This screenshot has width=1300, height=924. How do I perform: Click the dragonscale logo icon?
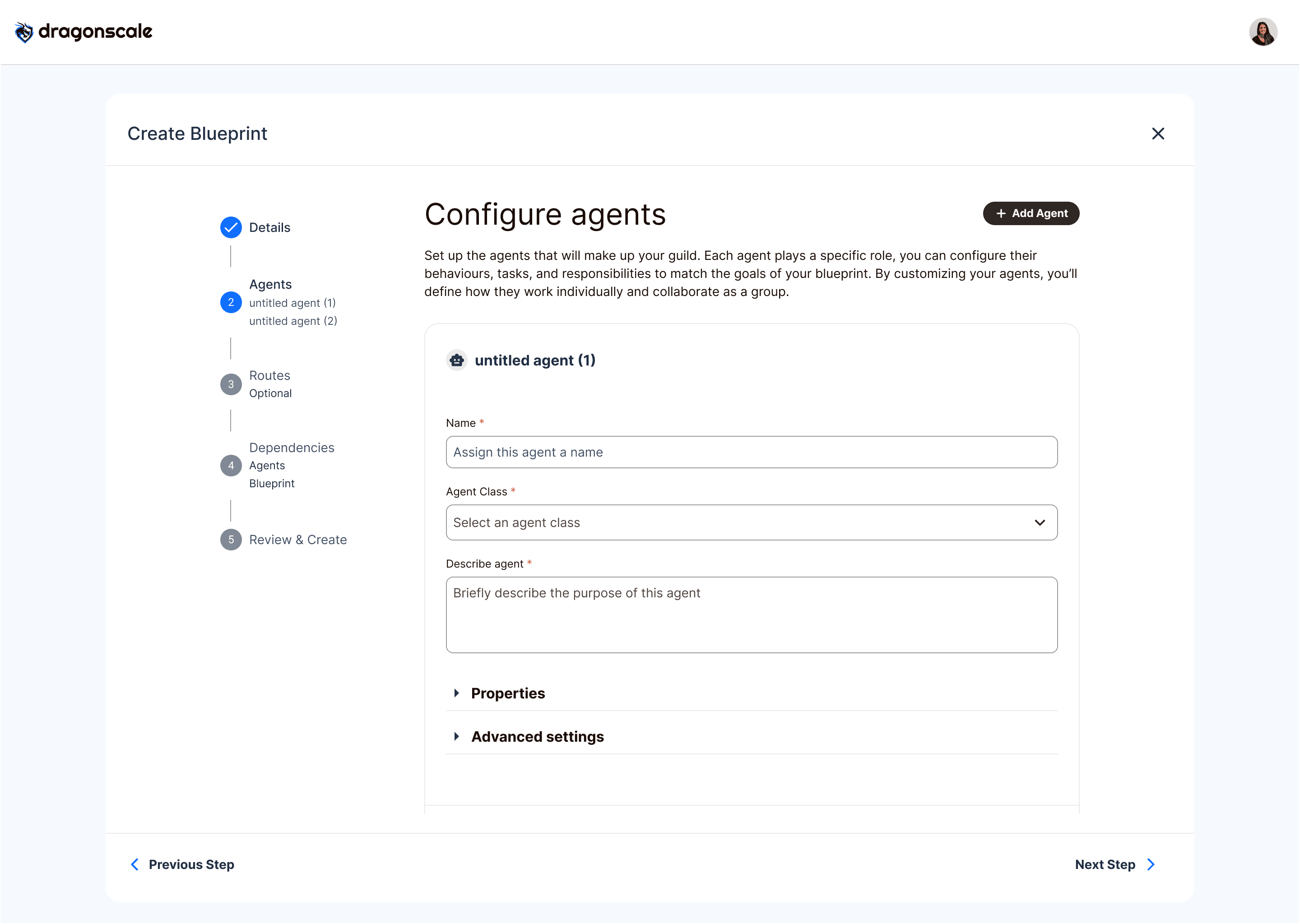(24, 32)
